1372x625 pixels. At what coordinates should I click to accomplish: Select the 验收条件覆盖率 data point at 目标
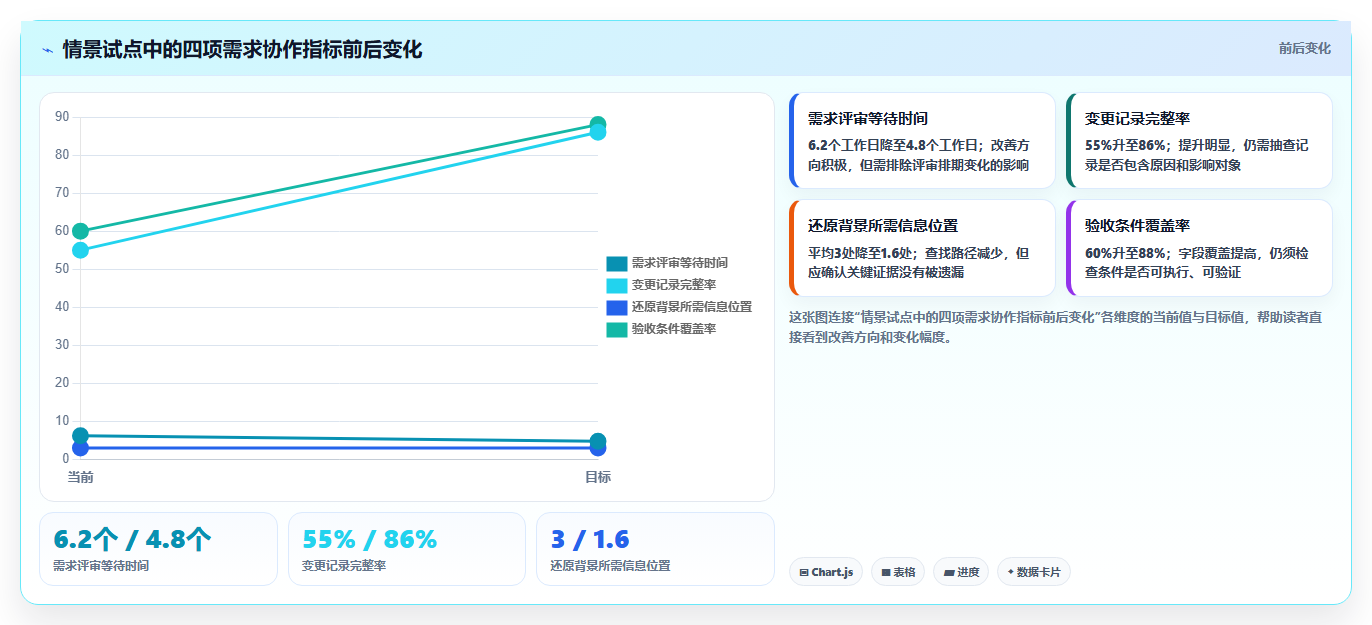click(x=598, y=125)
